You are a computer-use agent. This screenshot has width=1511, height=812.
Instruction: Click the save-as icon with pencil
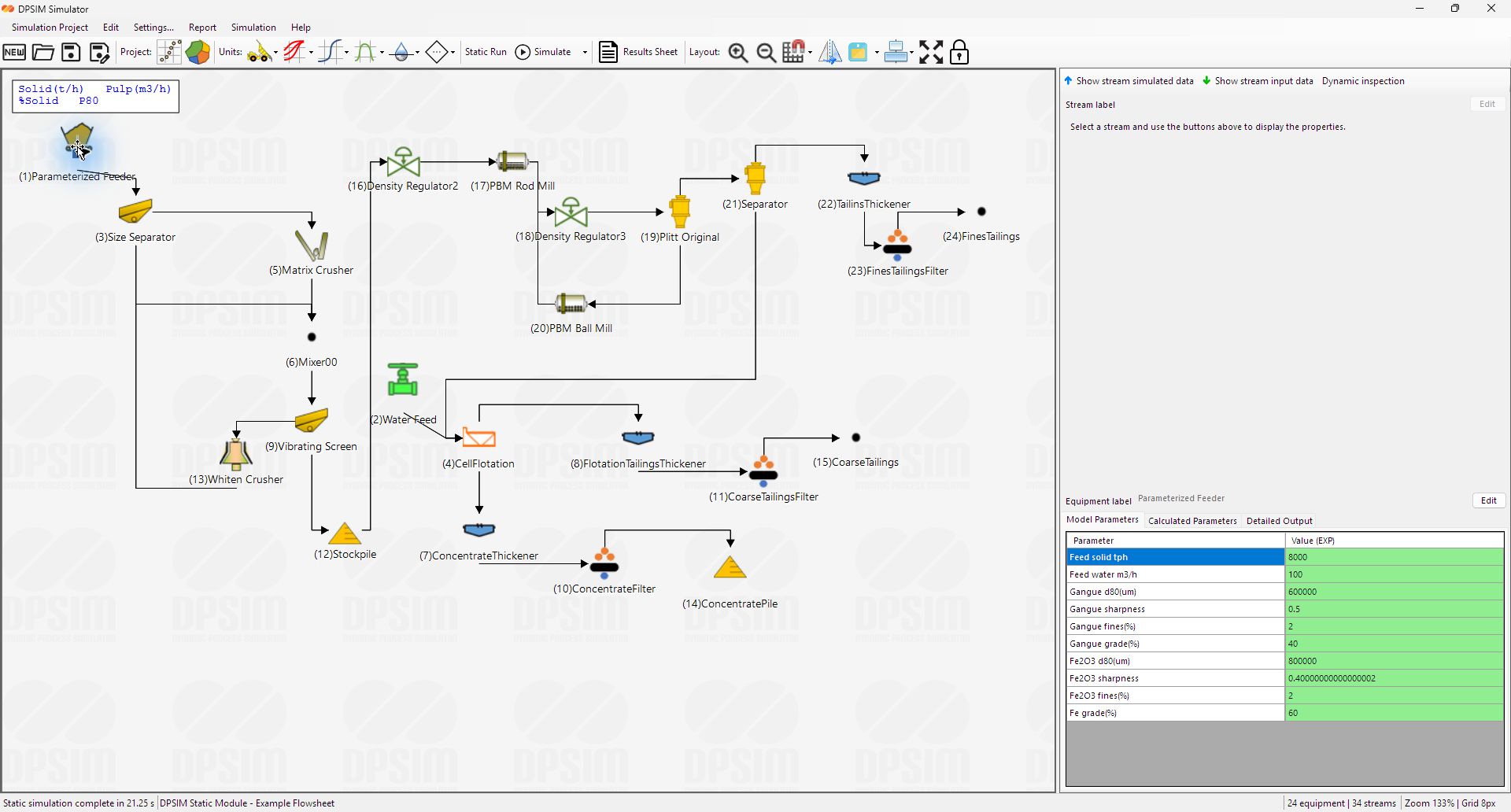(x=99, y=53)
